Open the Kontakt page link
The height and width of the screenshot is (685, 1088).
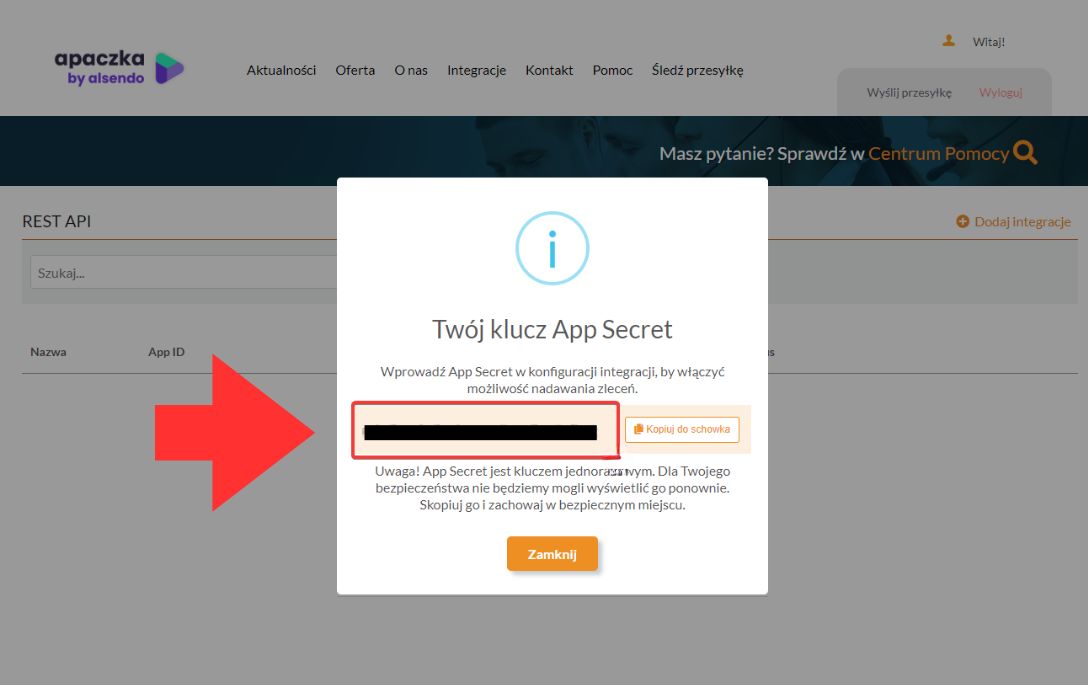tap(549, 70)
